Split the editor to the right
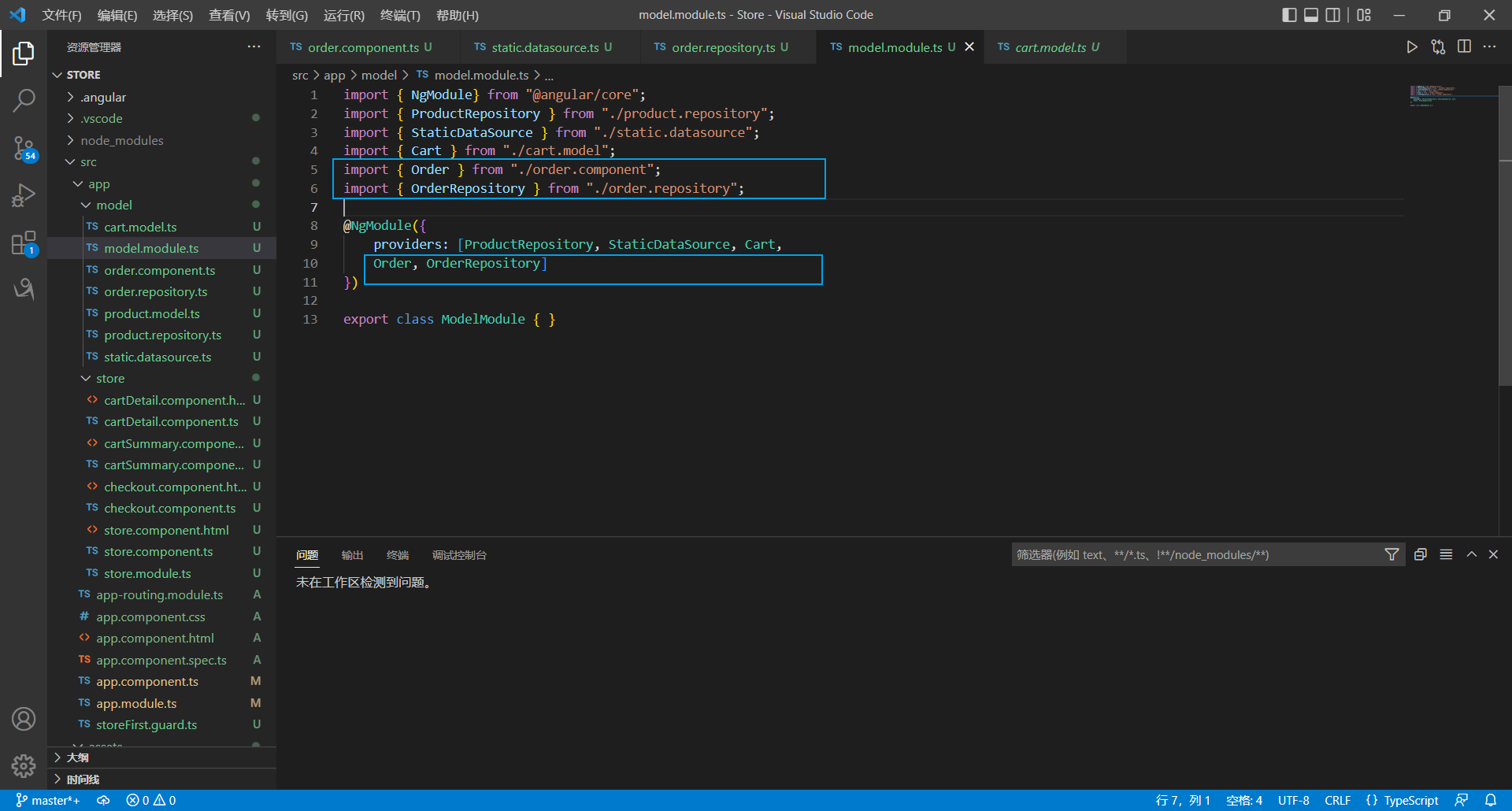1512x811 pixels. point(1464,47)
